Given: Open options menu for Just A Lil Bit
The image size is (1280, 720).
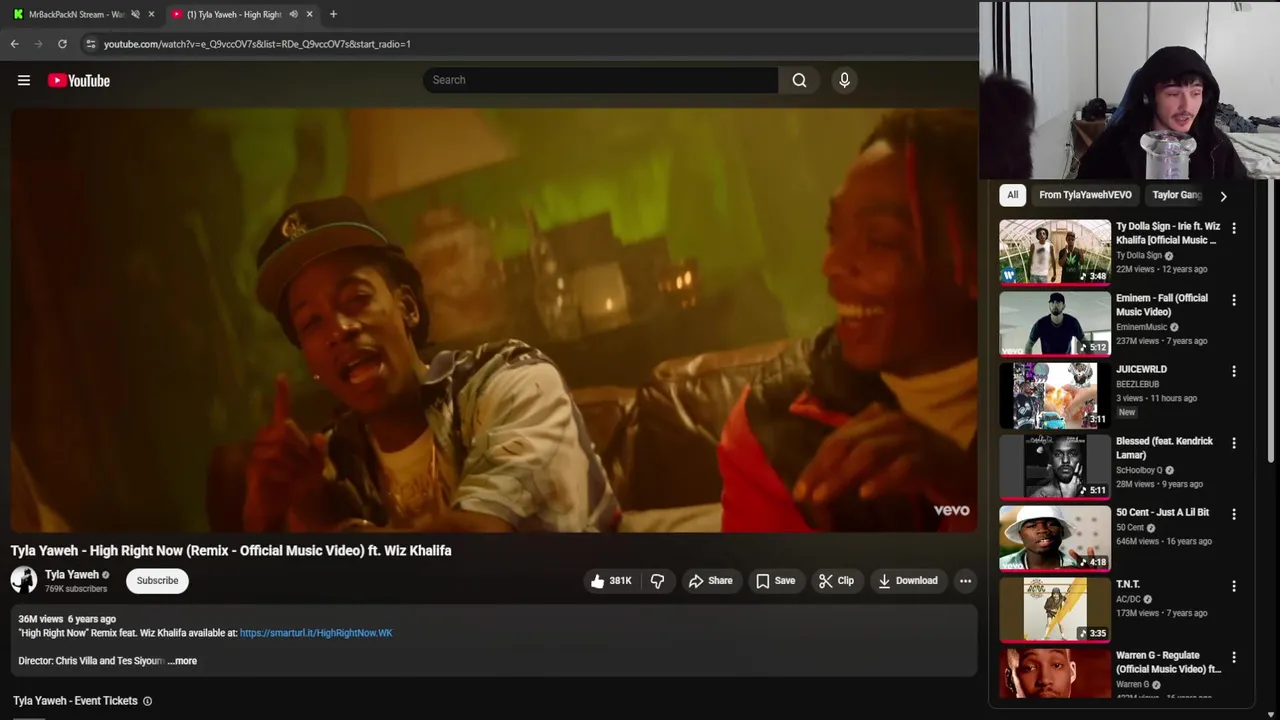Looking at the screenshot, I should [x=1234, y=514].
